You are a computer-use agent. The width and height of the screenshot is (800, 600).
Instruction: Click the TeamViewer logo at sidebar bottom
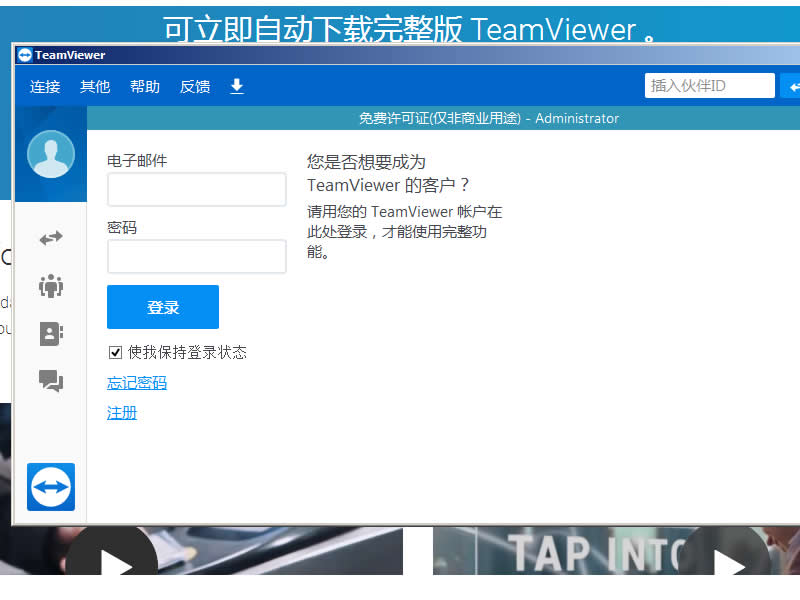pyautogui.click(x=50, y=487)
